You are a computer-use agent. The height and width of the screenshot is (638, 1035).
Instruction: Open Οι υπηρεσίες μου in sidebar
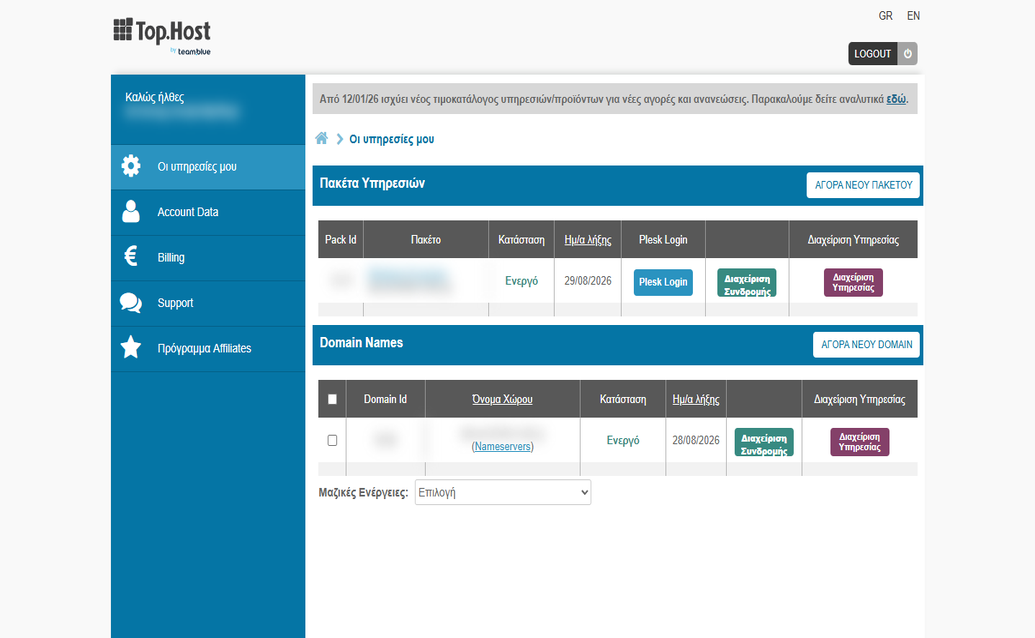click(208, 167)
